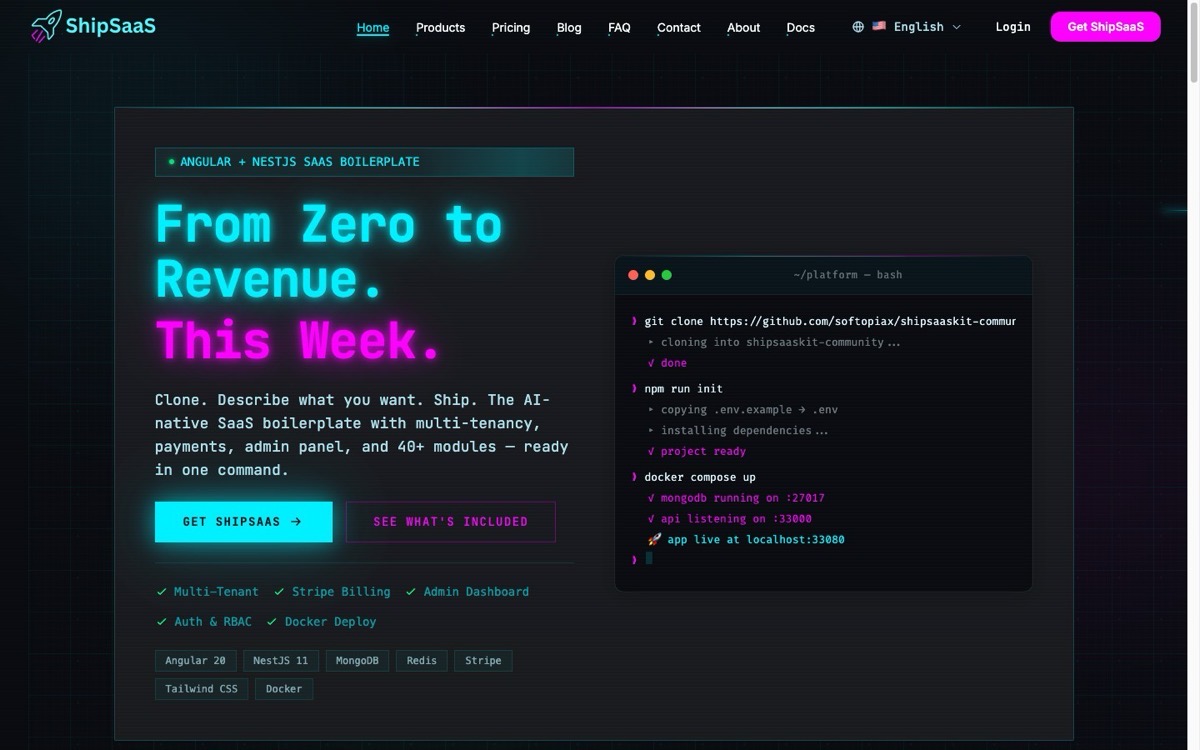Click the pink Get ShipSaaS header button
The width and height of the screenshot is (1200, 750).
1105,27
